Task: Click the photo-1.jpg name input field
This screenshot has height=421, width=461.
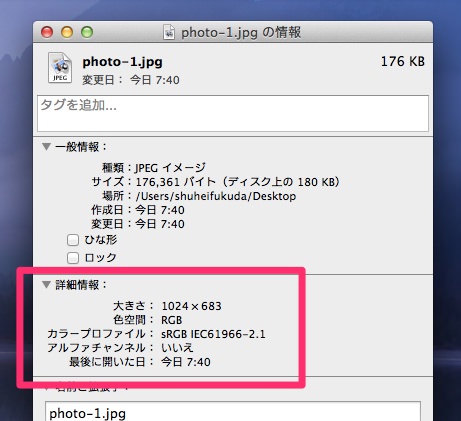Action: click(x=233, y=412)
